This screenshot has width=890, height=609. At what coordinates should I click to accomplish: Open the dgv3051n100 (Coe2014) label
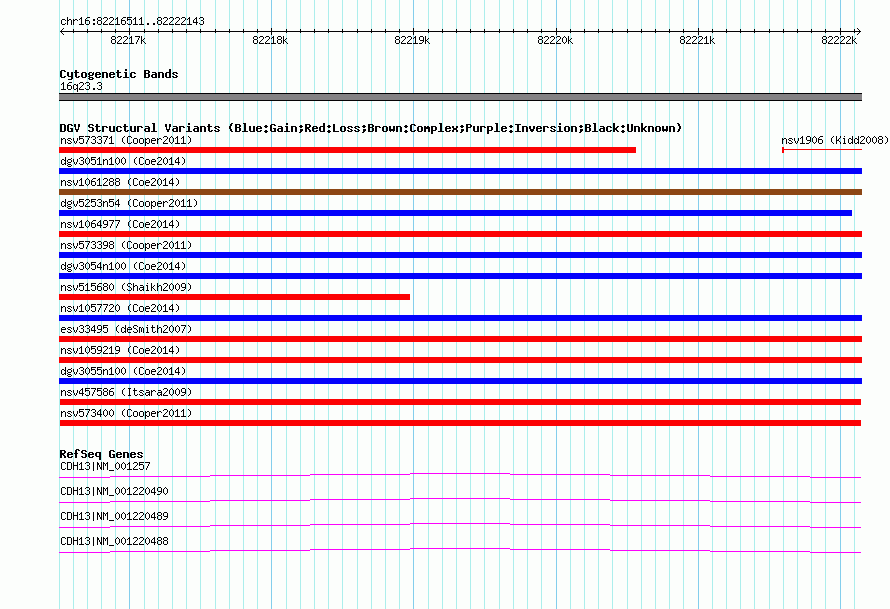[x=123, y=161]
